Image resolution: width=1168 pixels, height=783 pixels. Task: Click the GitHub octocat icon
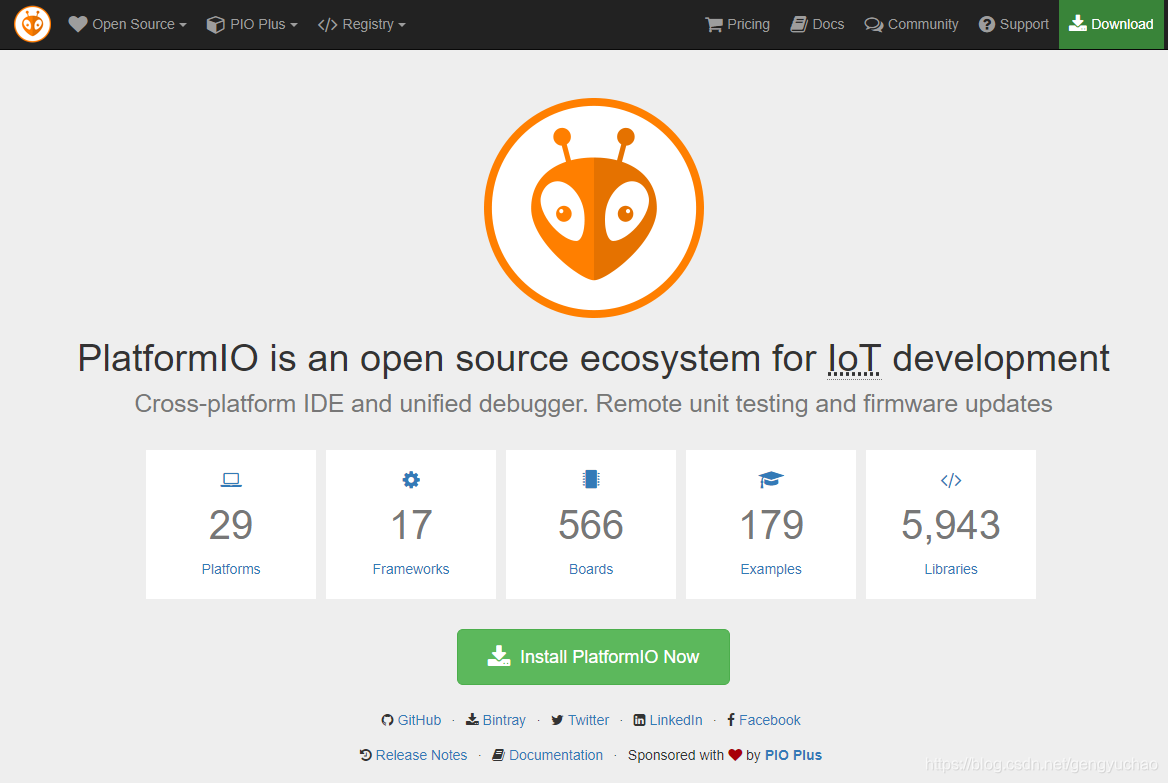(x=387, y=720)
